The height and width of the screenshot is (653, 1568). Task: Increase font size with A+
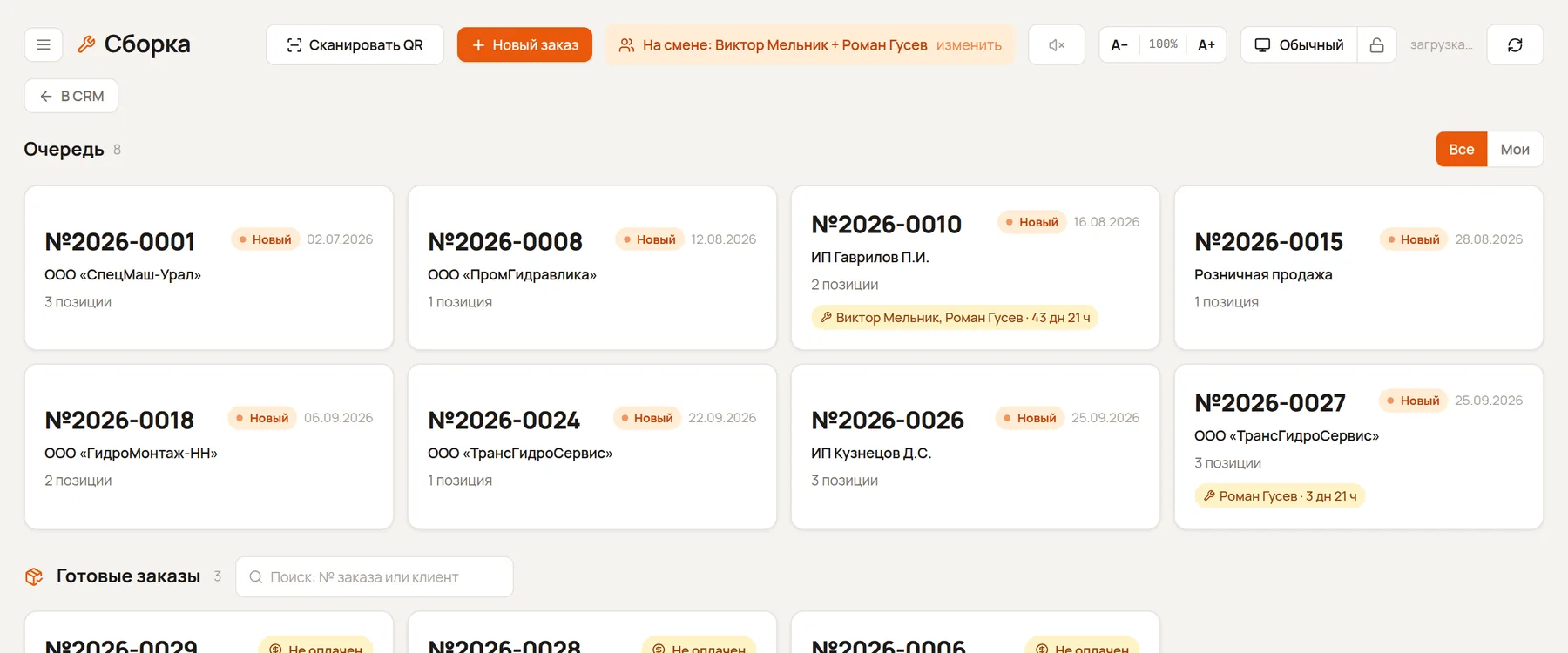point(1206,44)
